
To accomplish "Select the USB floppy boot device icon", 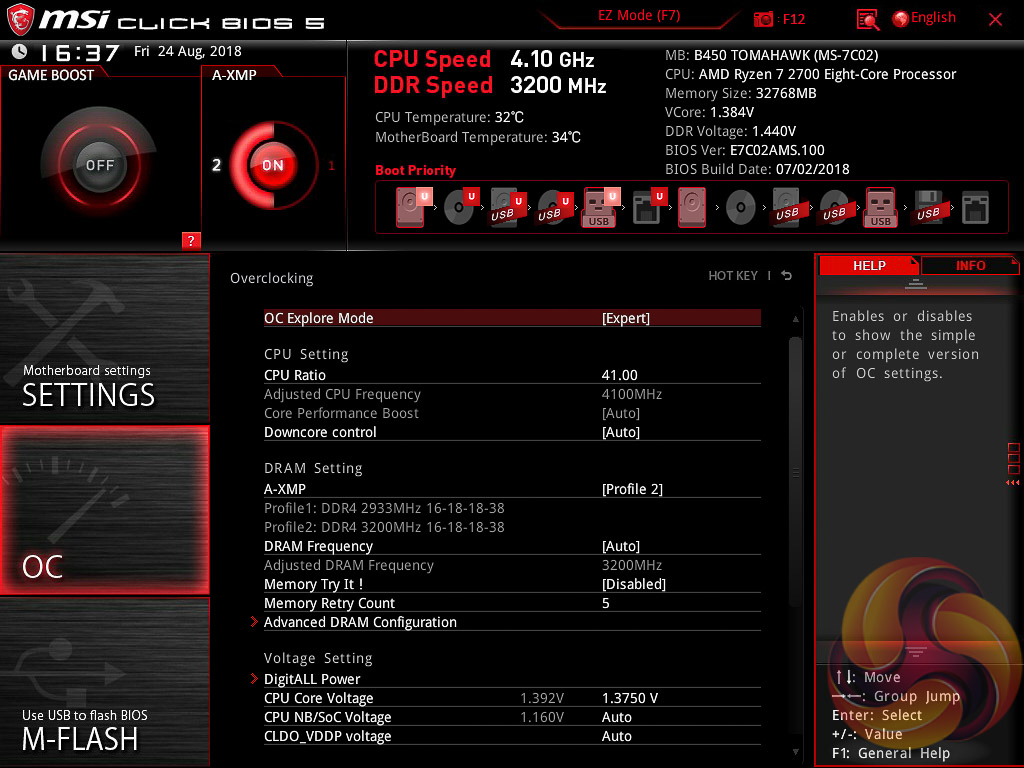I will click(x=928, y=207).
